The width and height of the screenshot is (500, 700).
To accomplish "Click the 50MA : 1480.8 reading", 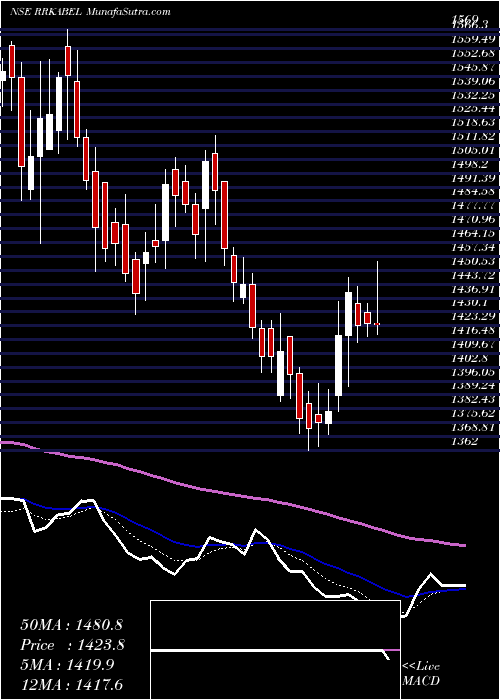I will pyautogui.click(x=71, y=625).
